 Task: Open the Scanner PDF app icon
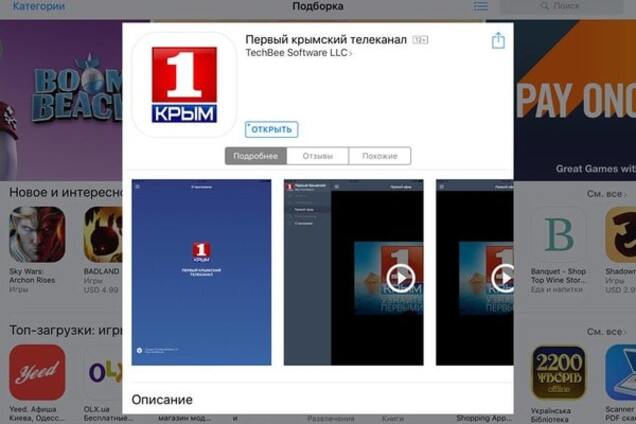621,372
